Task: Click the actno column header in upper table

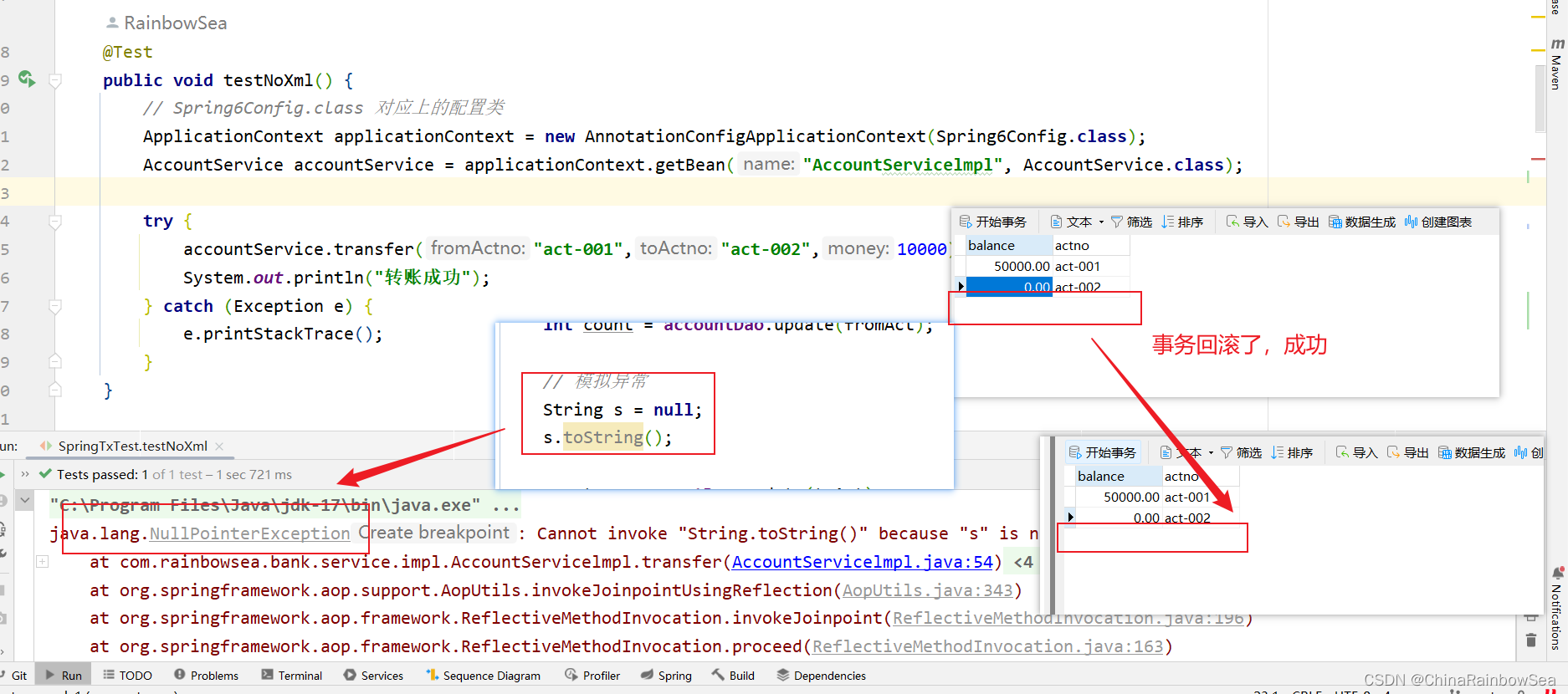Action: pyautogui.click(x=1091, y=246)
